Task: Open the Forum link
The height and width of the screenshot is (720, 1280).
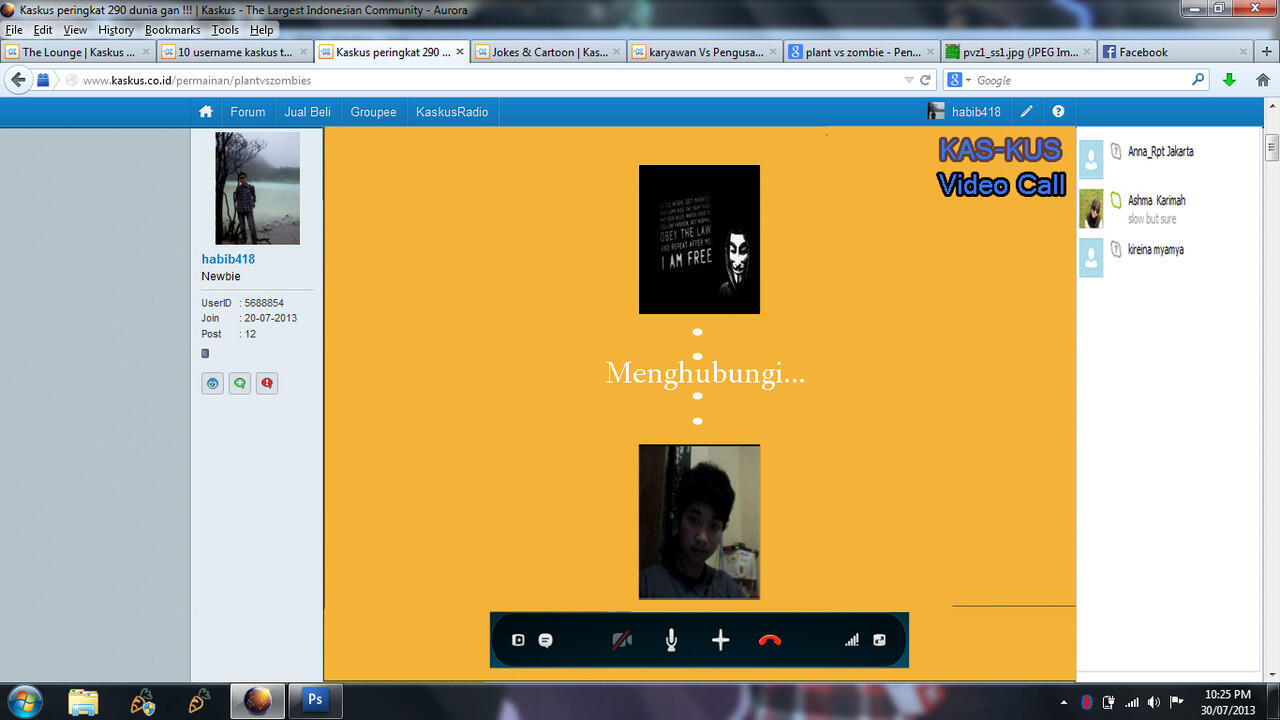Action: pos(248,112)
